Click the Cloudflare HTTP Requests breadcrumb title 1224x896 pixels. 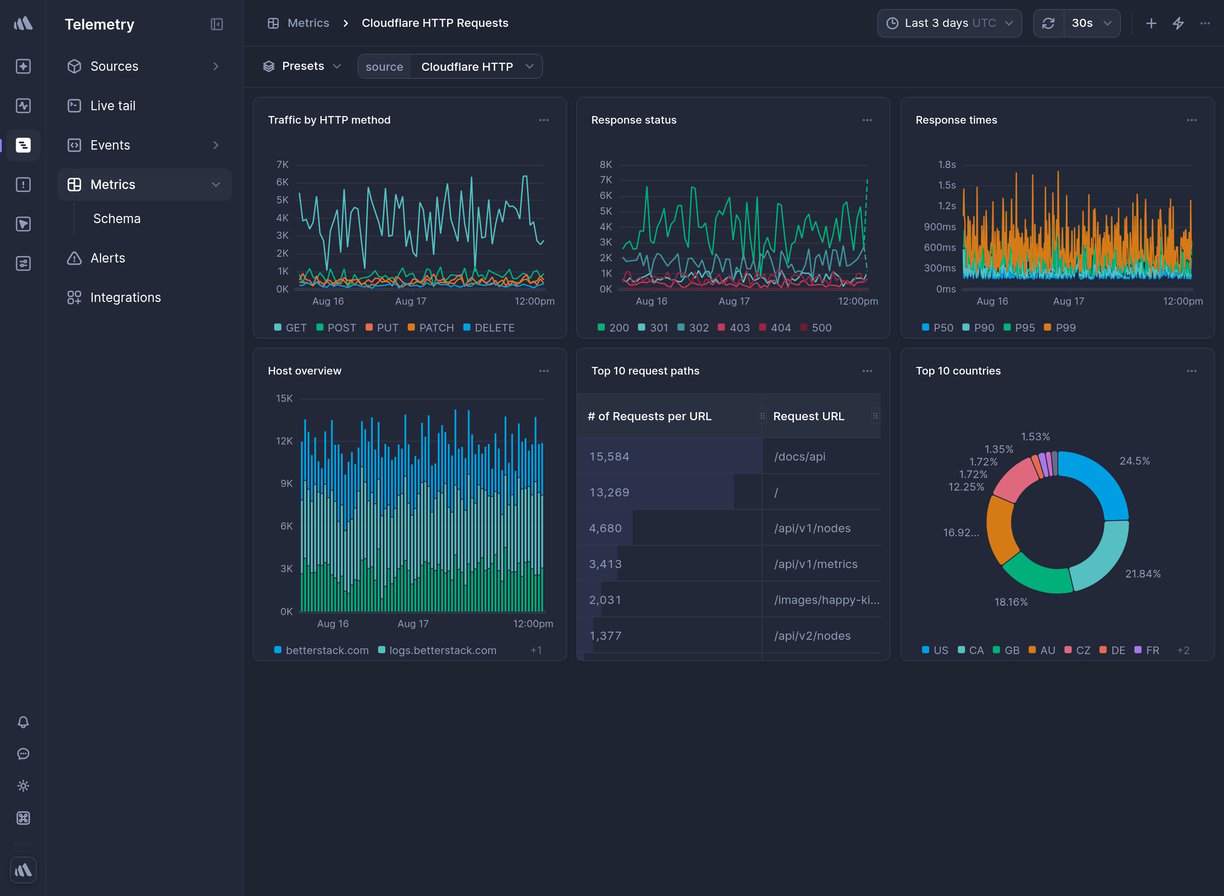tap(435, 23)
